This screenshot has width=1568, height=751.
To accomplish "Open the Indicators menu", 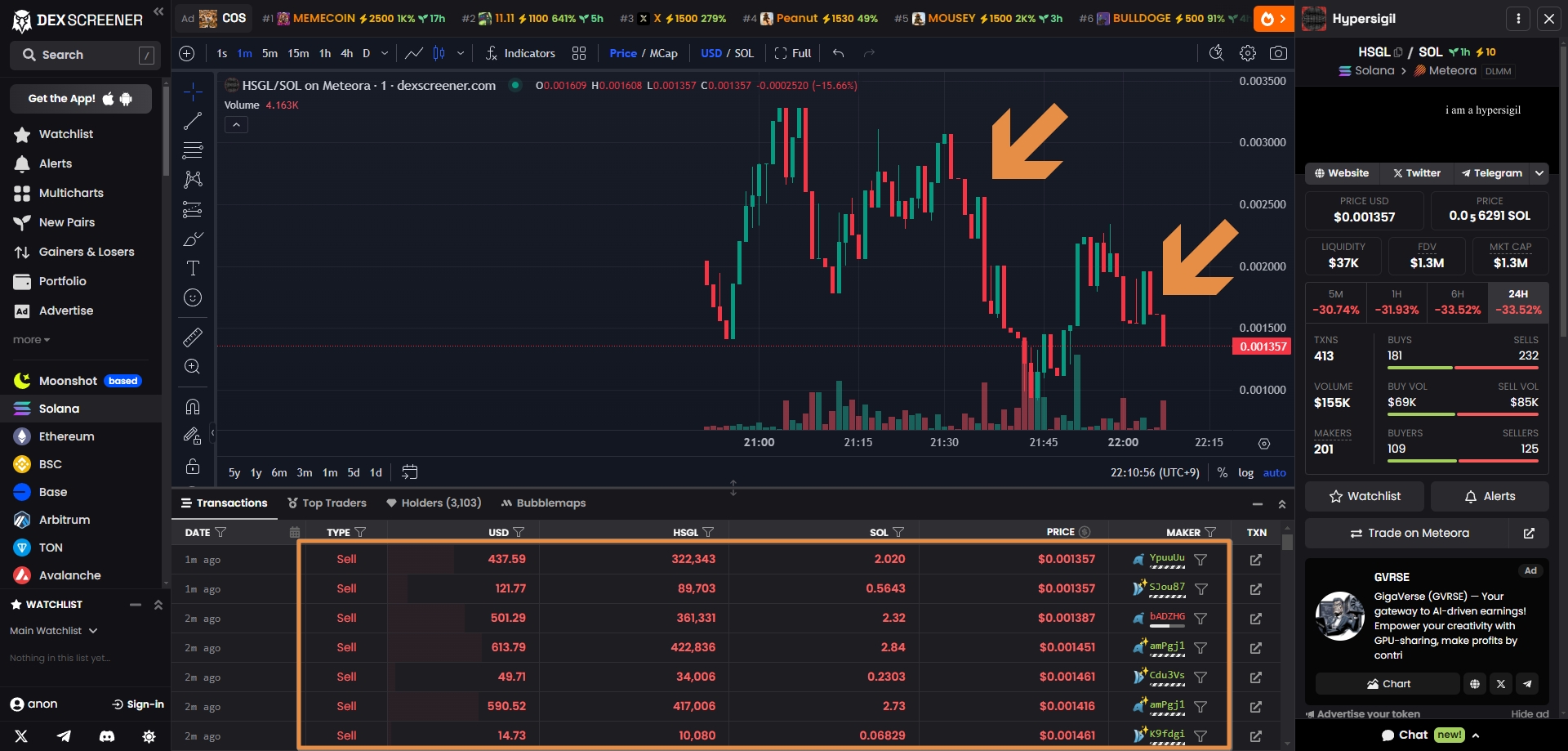I will (520, 53).
